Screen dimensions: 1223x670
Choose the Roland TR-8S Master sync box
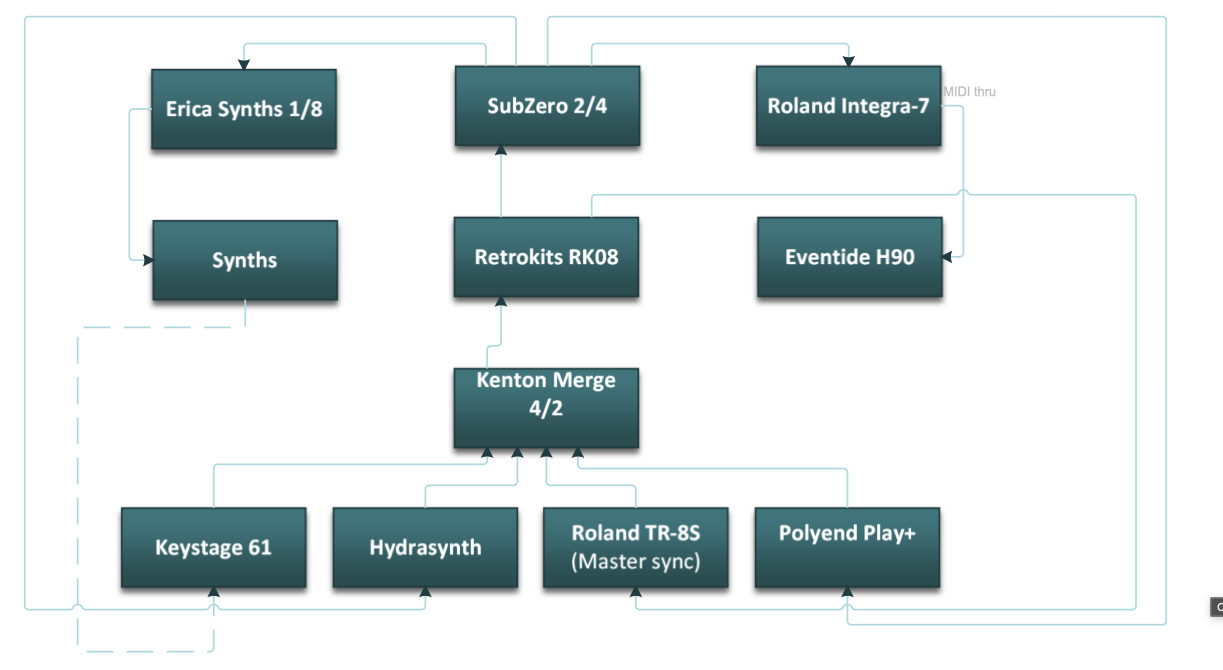click(x=636, y=547)
